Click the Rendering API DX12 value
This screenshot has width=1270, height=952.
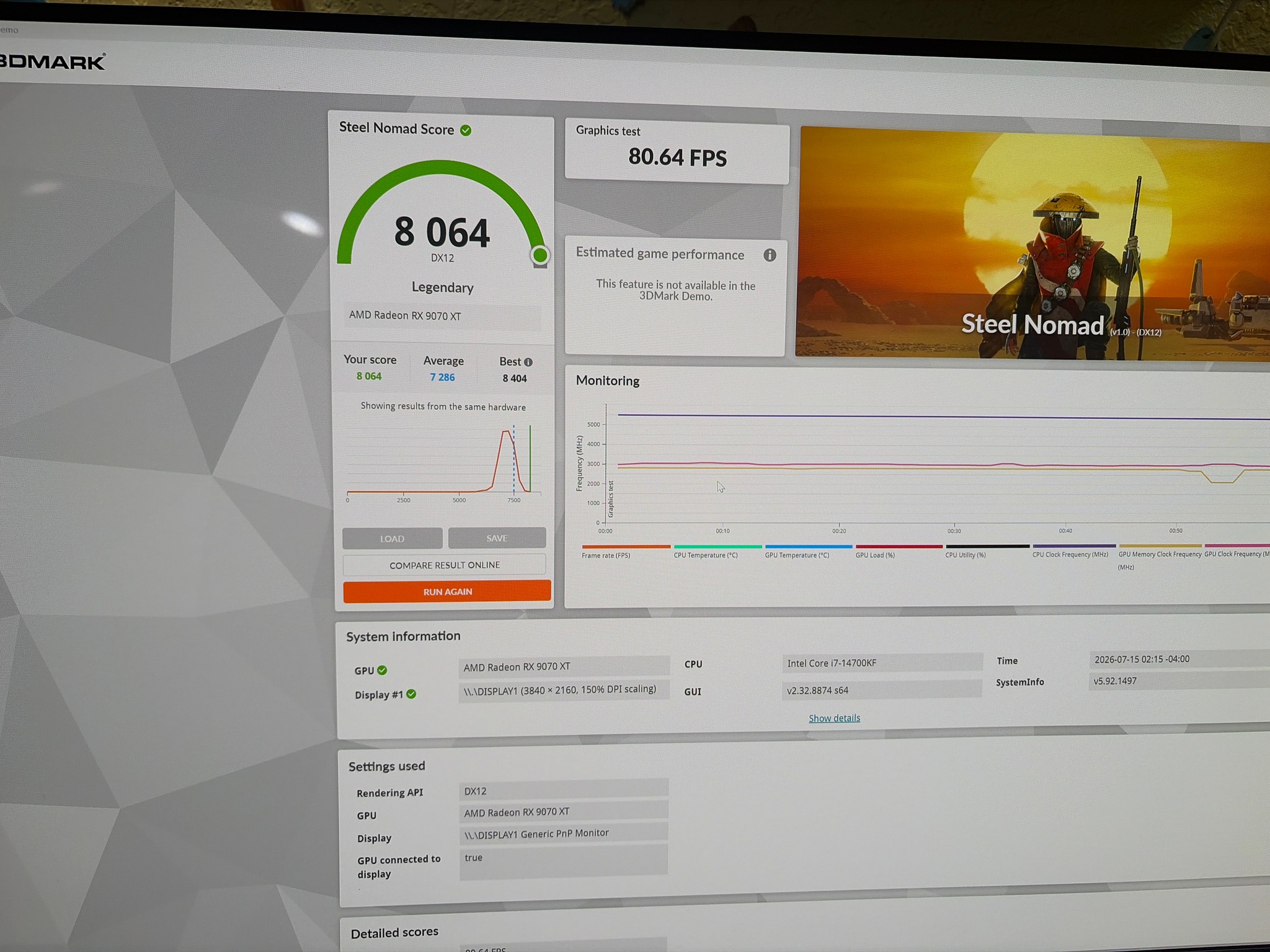click(564, 790)
